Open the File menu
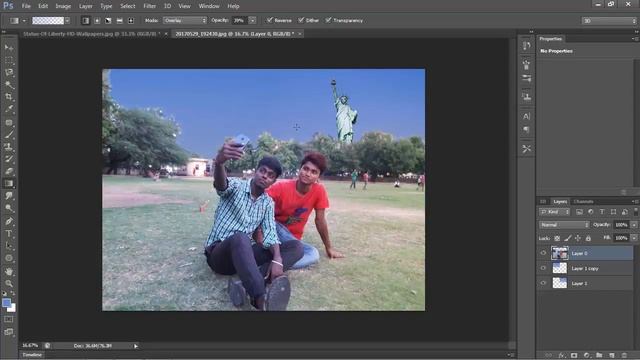 click(26, 6)
